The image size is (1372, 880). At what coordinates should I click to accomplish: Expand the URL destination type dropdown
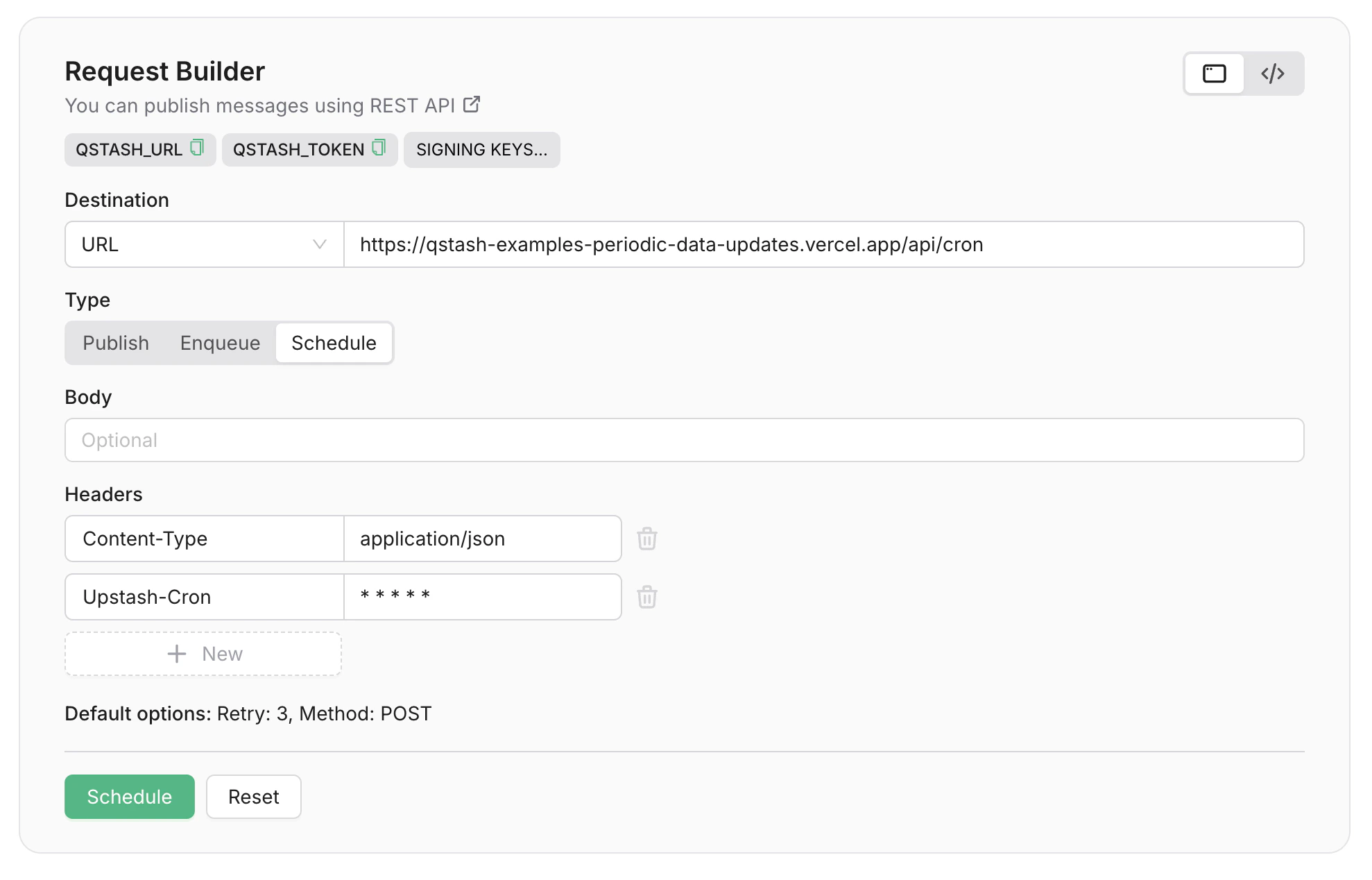click(x=204, y=244)
